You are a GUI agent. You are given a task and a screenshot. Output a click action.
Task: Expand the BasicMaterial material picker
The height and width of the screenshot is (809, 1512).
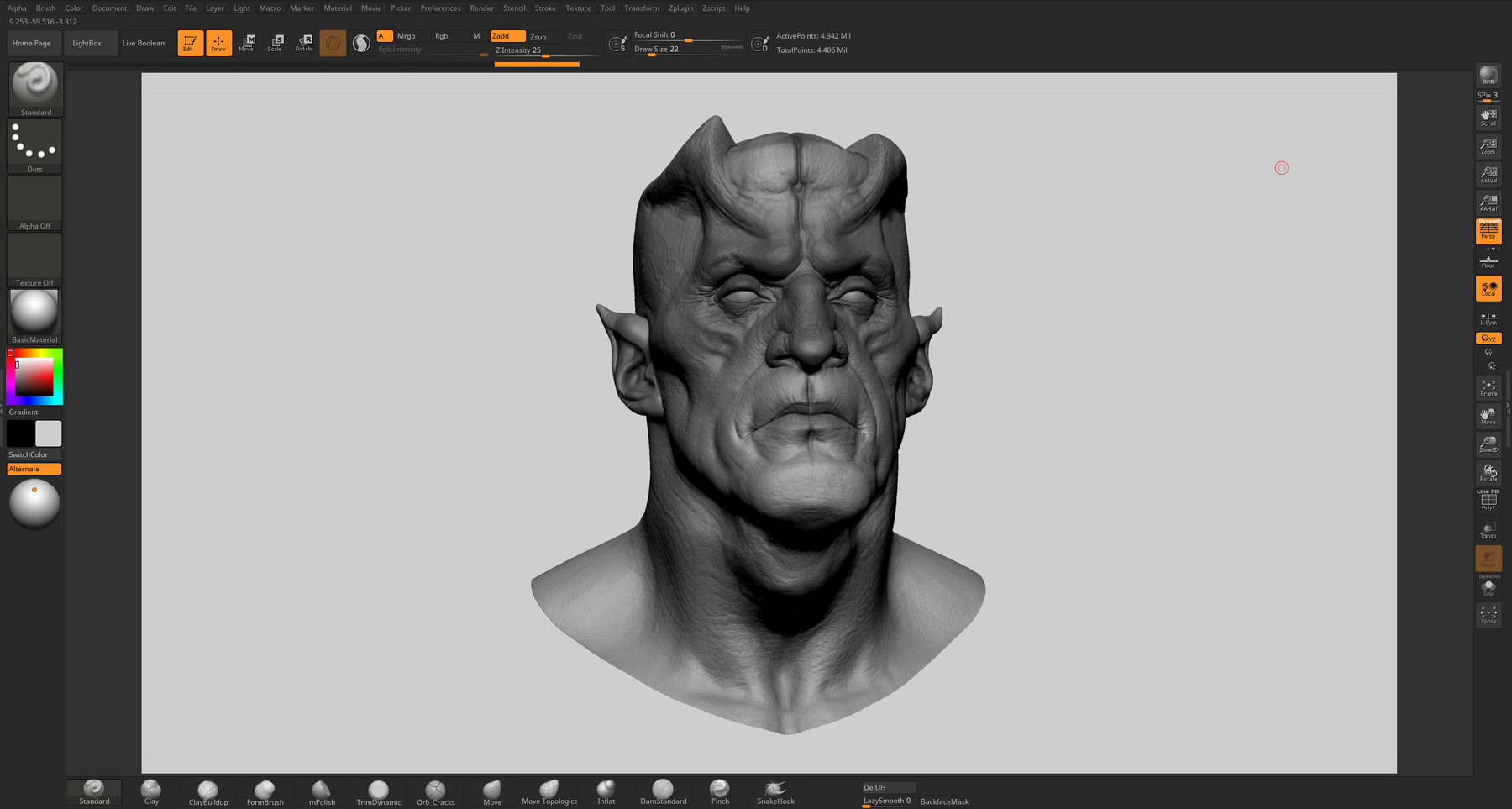click(34, 317)
